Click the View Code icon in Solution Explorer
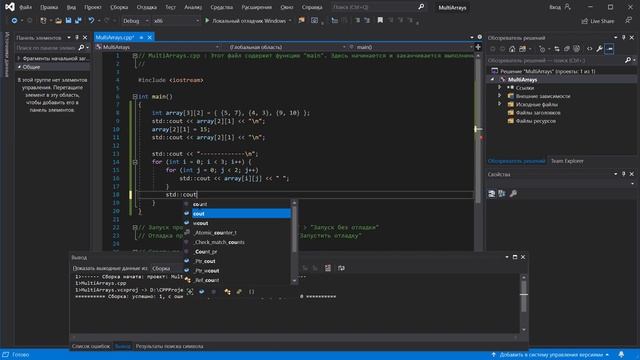640x360 pixels. pyautogui.click(x=589, y=49)
